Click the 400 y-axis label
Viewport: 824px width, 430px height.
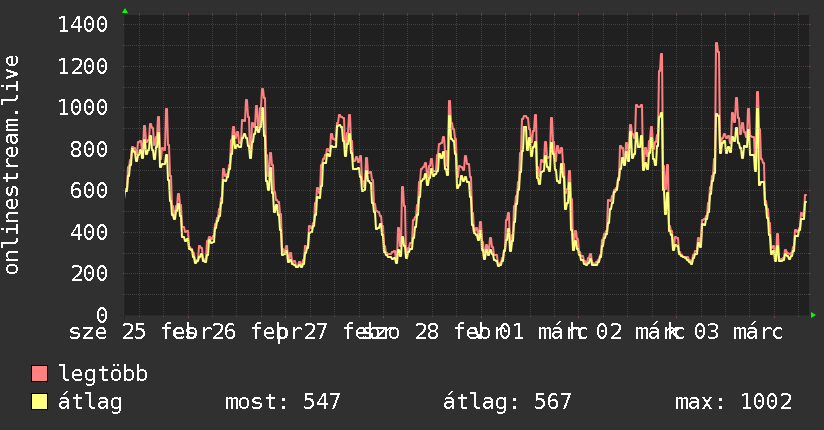coord(89,232)
